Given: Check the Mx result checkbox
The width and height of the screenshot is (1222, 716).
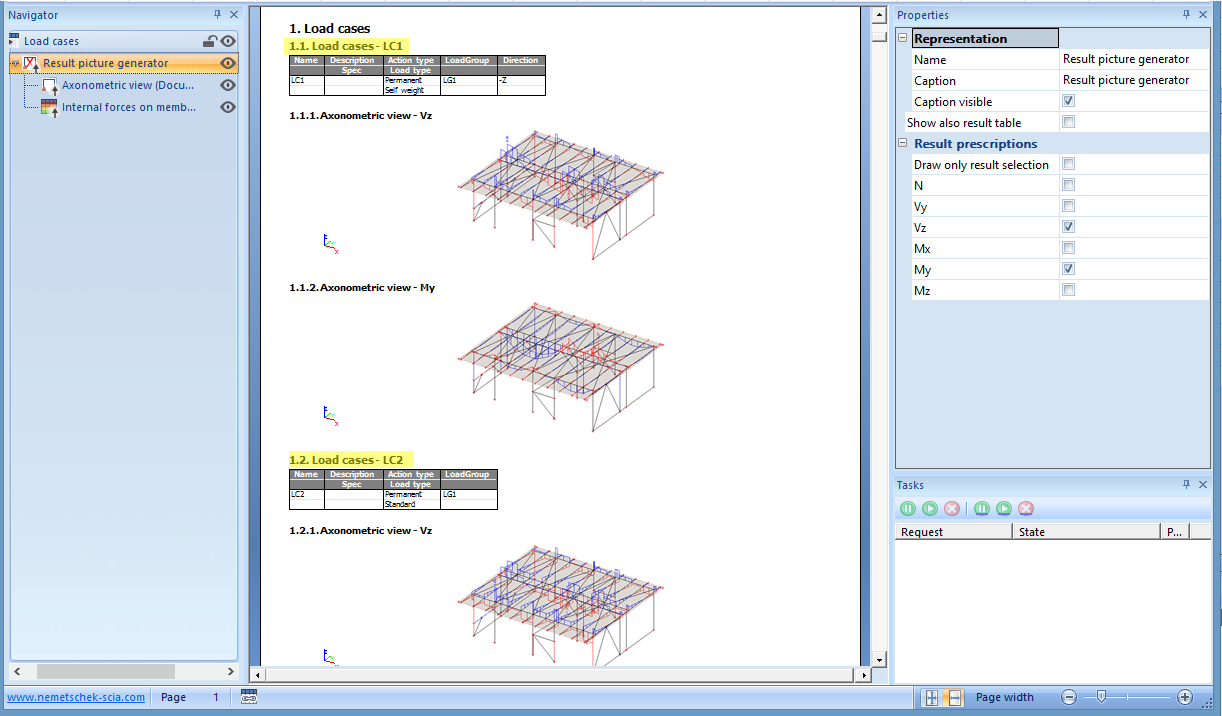Looking at the screenshot, I should (1069, 248).
